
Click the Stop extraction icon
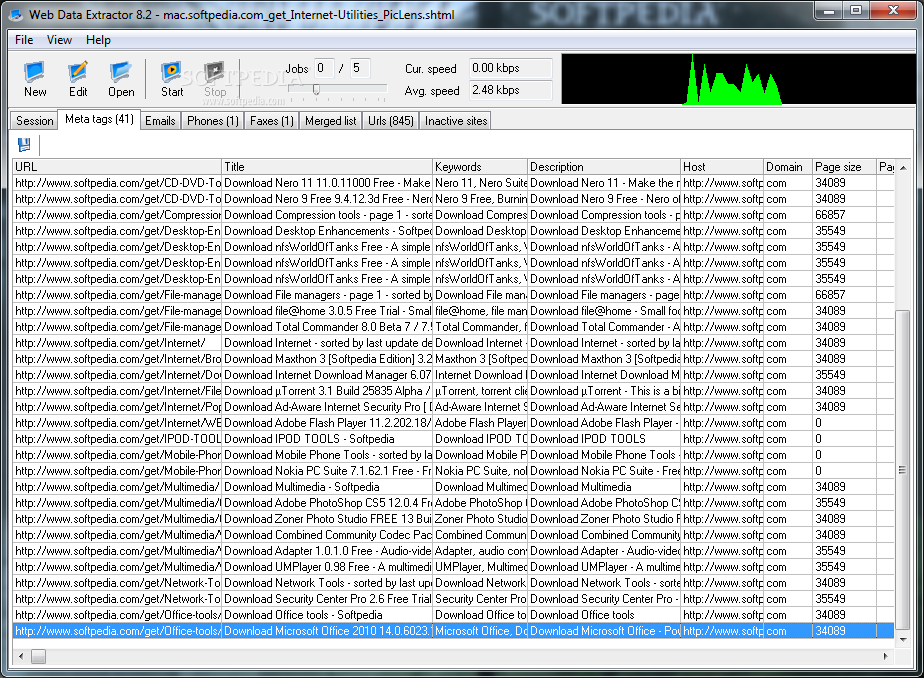[x=214, y=71]
